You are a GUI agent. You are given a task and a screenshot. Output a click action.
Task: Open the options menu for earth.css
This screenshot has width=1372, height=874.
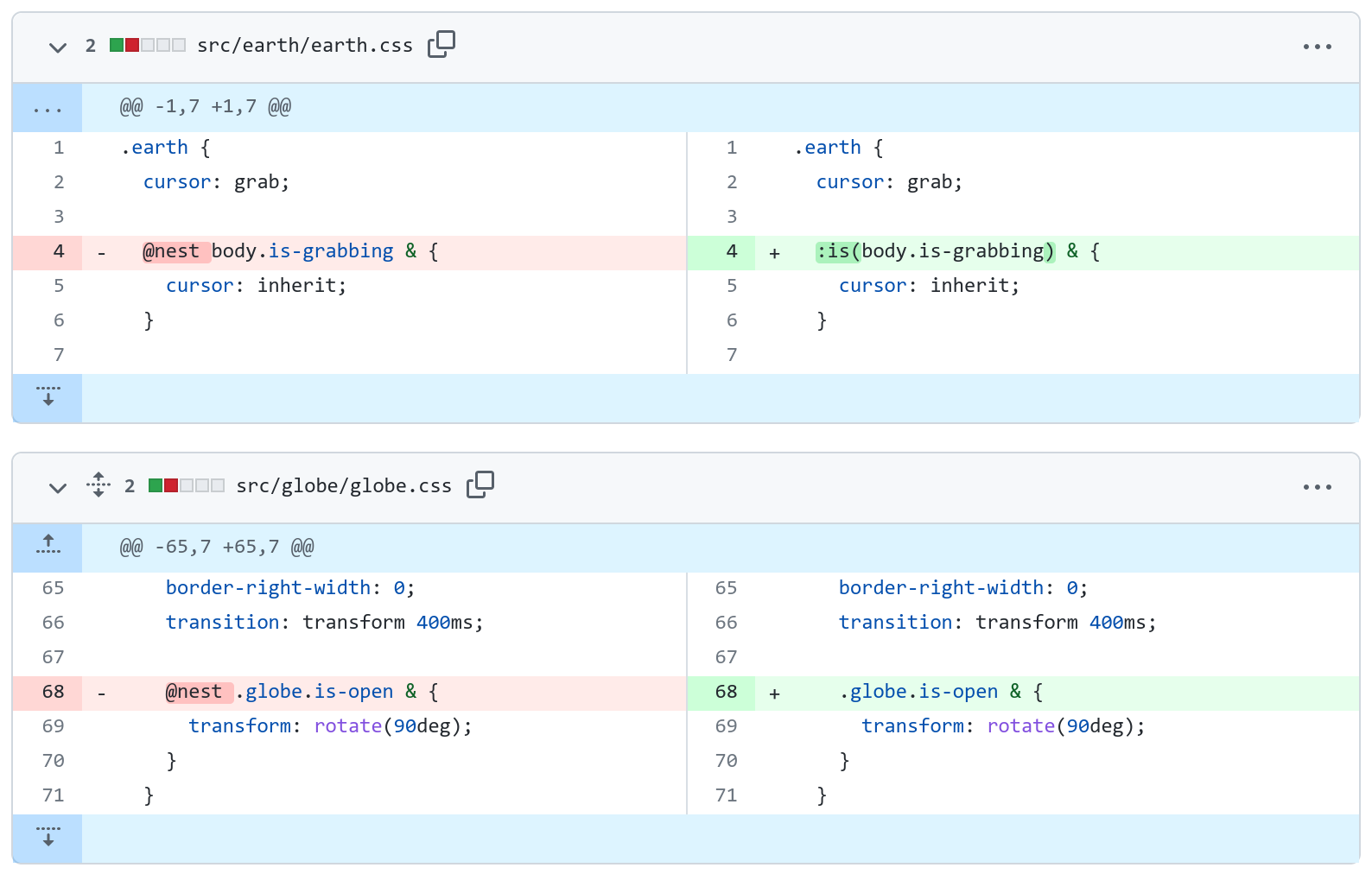point(1317,47)
